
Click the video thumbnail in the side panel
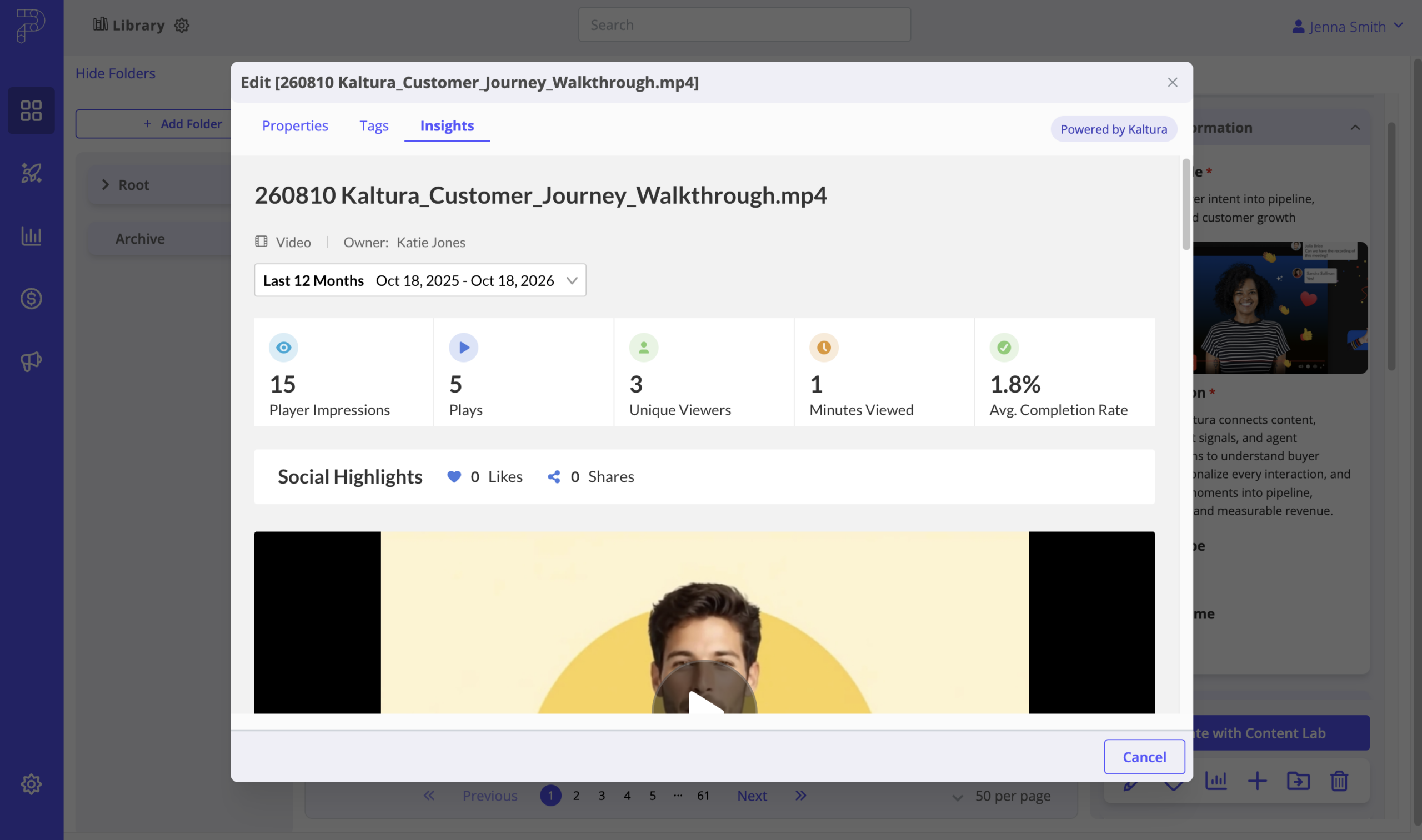[1280, 308]
